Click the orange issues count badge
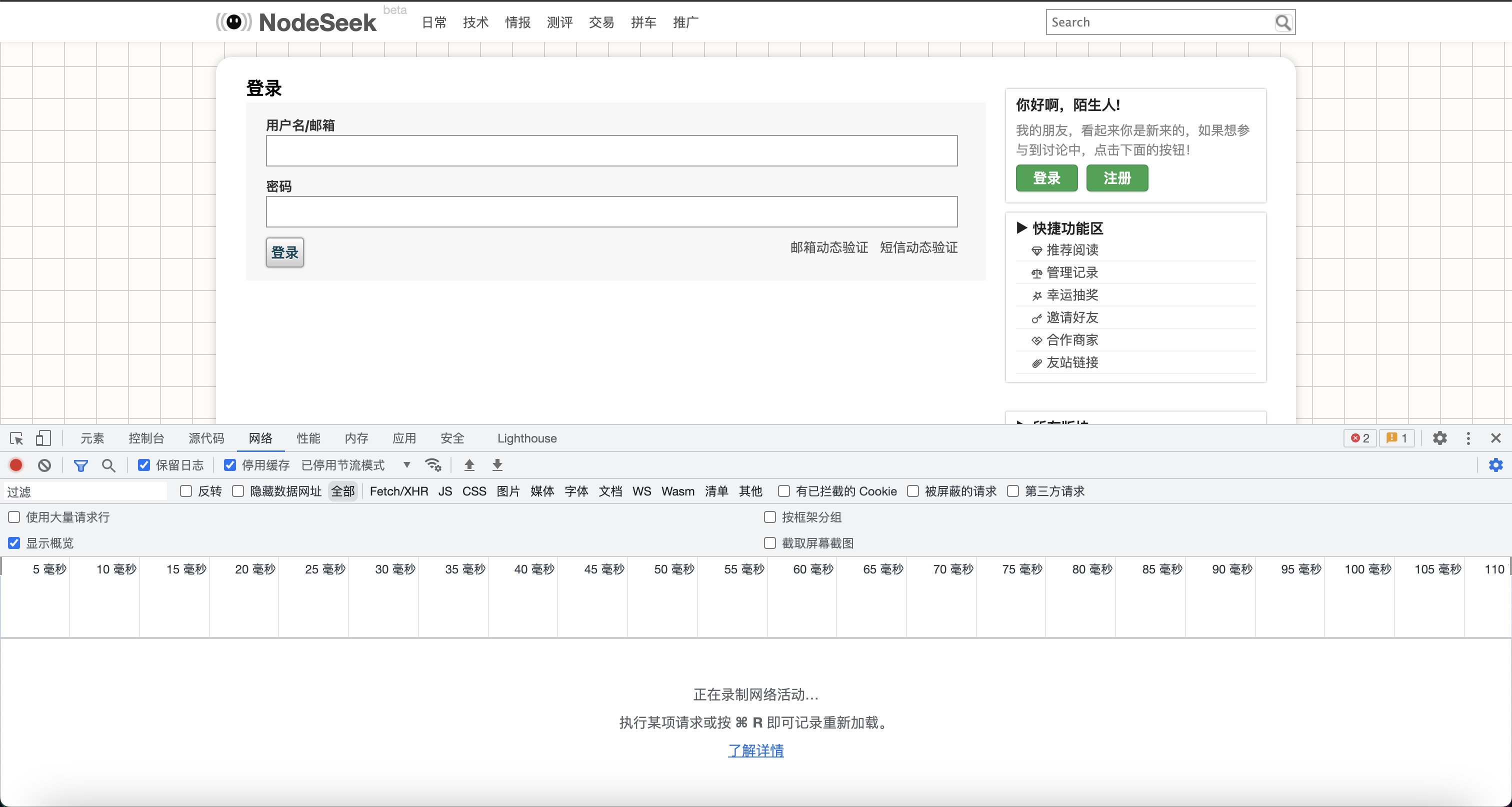The image size is (1512, 807). click(1397, 438)
